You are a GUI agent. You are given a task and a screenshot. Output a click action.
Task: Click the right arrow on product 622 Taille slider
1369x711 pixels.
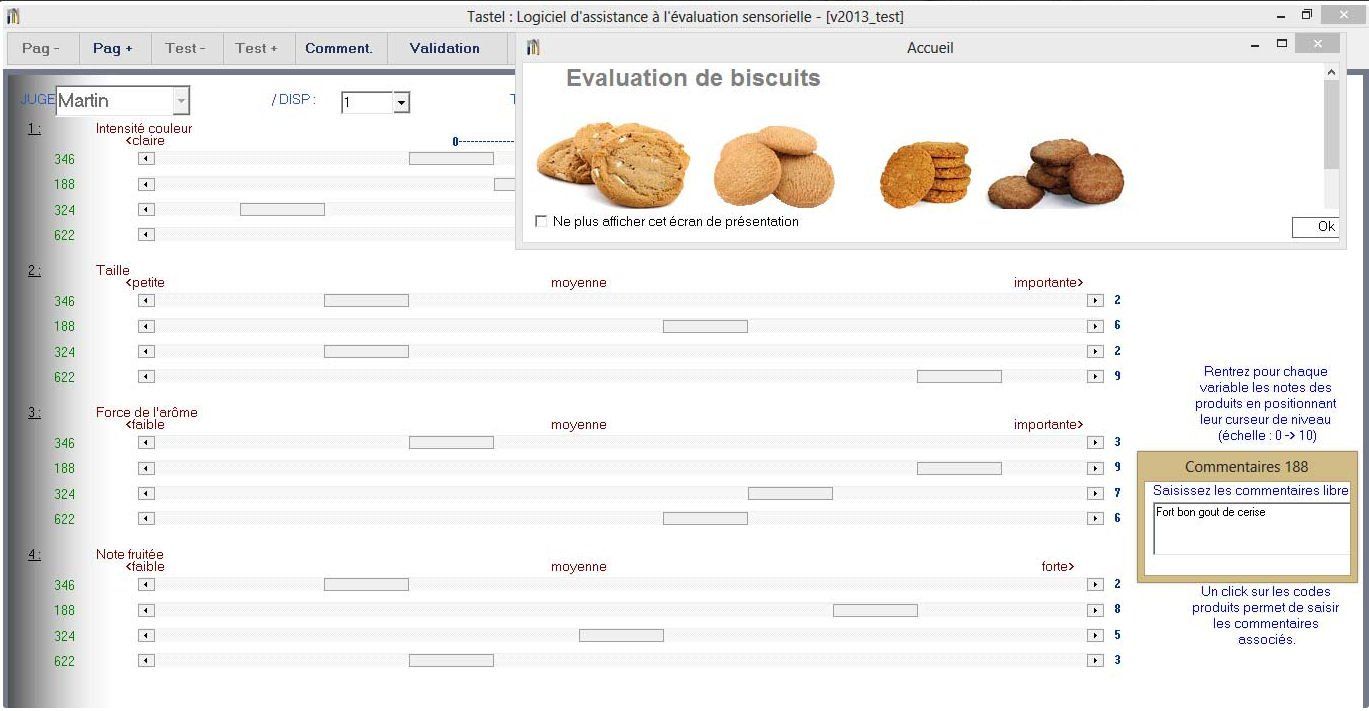[1095, 376]
